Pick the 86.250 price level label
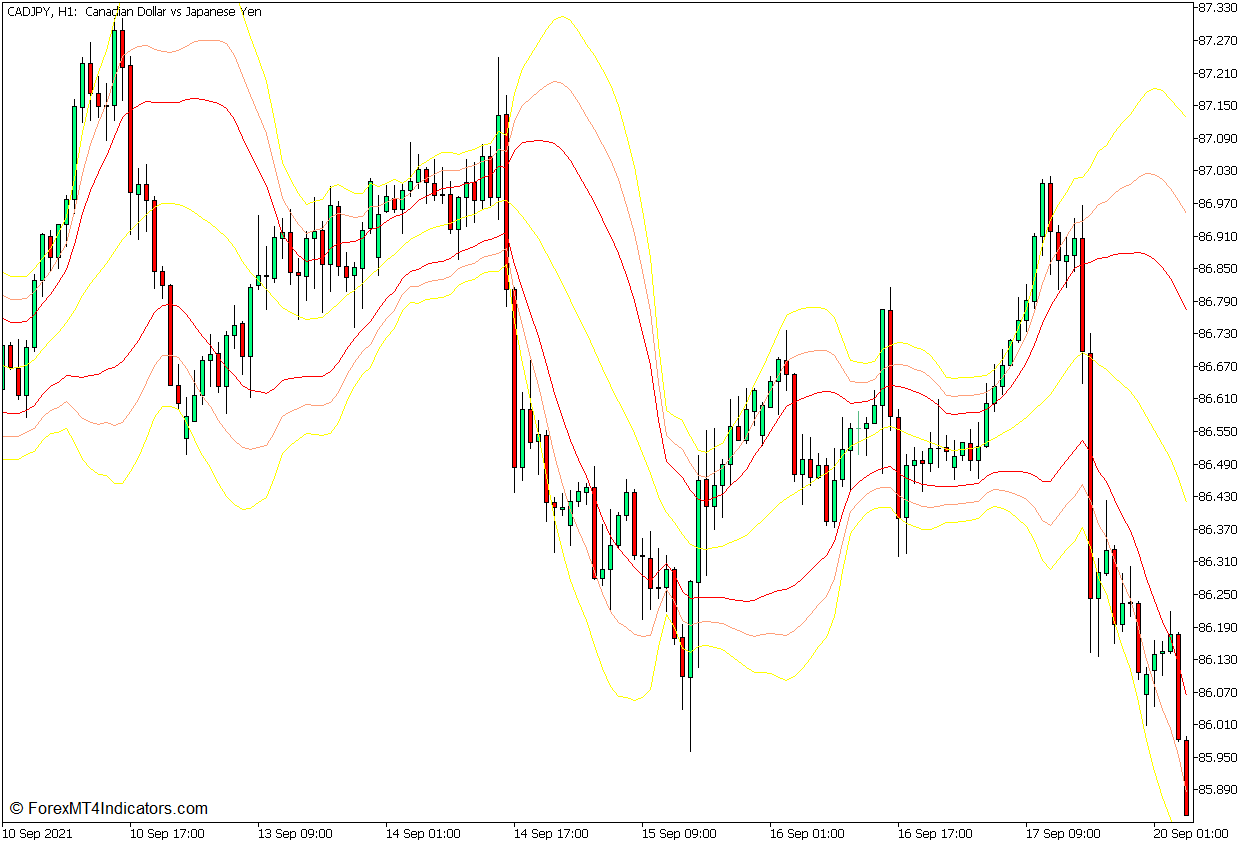The height and width of the screenshot is (846, 1256). tap(1217, 594)
